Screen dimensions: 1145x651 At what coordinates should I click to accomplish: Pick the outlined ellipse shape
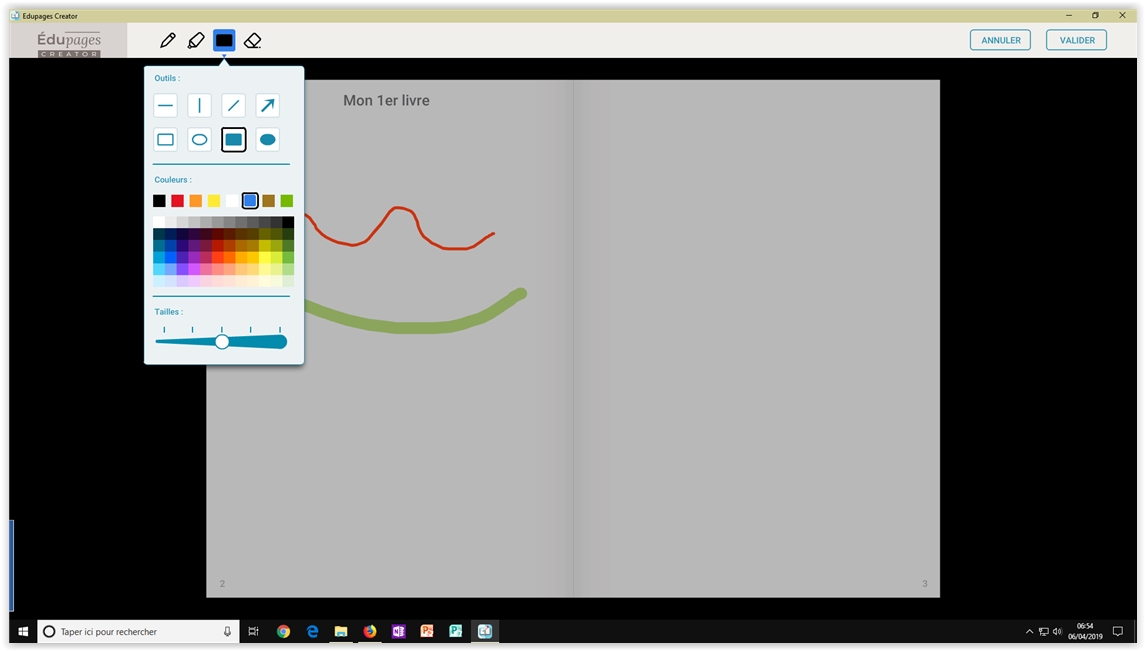(200, 140)
